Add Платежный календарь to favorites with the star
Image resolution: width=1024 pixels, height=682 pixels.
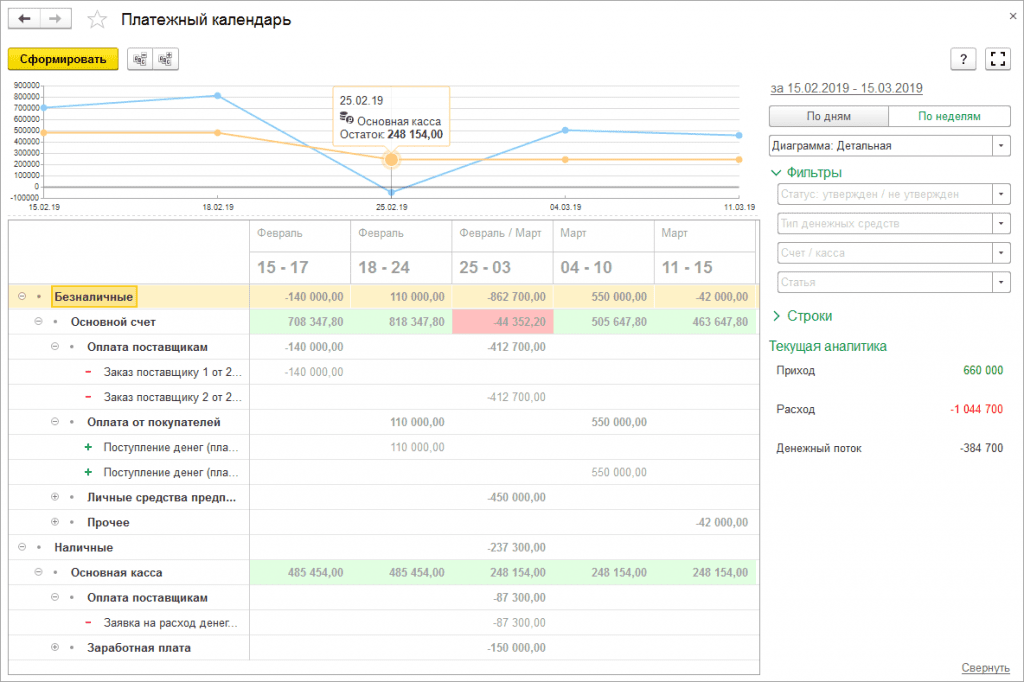(x=97, y=20)
